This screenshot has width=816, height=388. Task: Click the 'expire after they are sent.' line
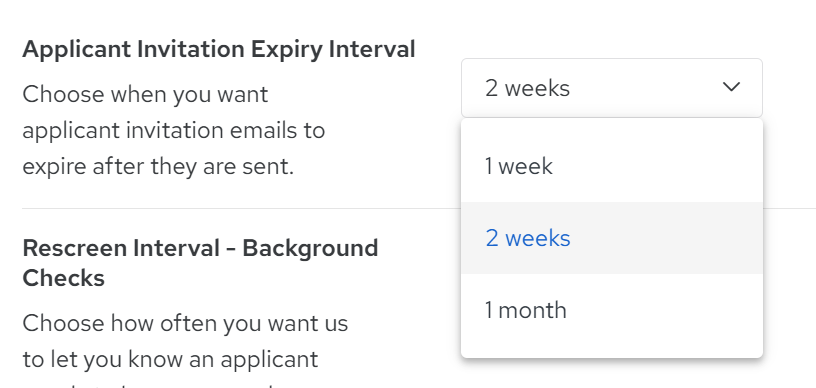[x=158, y=167]
